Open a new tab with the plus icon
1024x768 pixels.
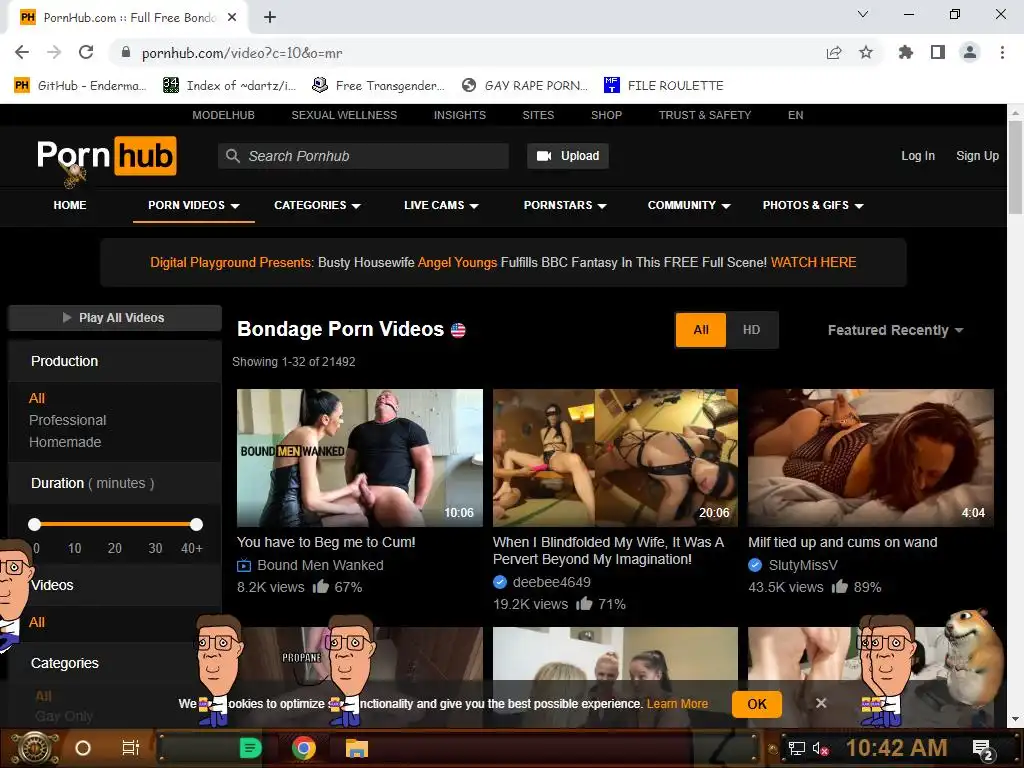pos(270,18)
